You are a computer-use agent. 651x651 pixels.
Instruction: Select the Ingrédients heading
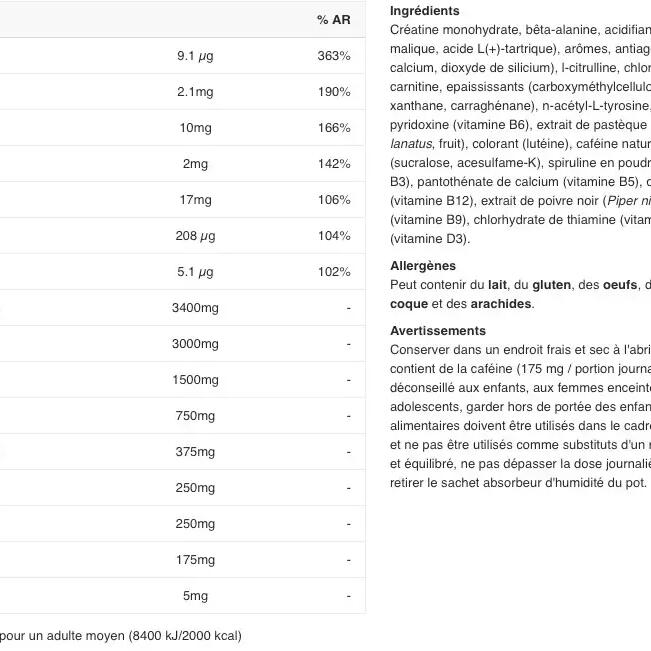424,11
